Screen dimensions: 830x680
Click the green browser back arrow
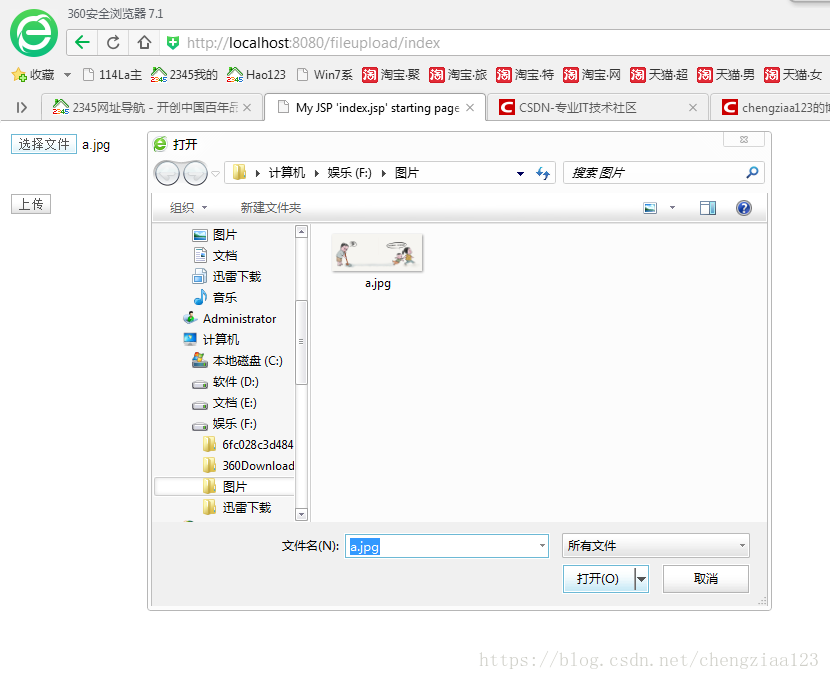(x=82, y=42)
